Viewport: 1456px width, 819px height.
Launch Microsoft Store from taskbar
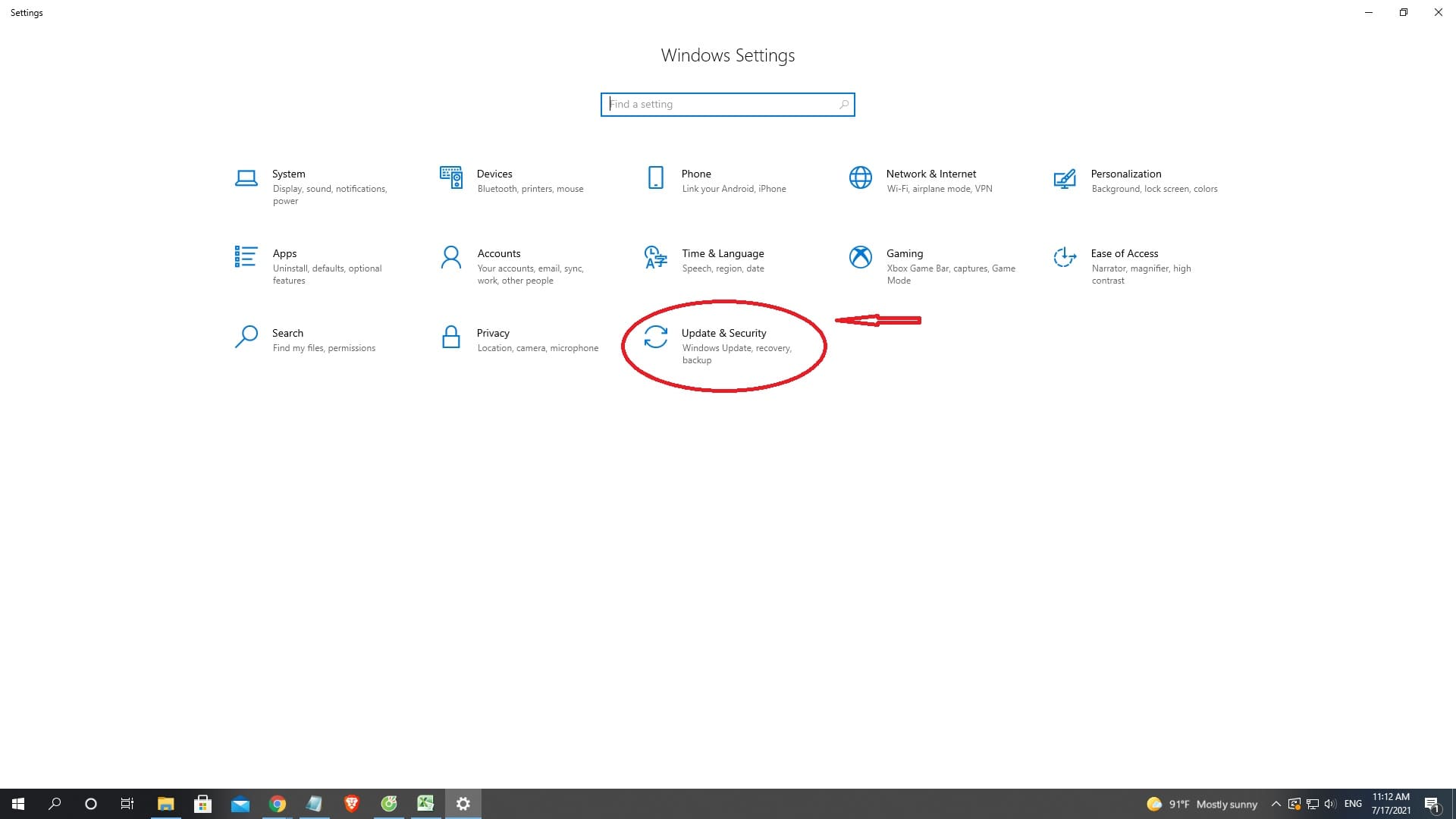tap(202, 804)
